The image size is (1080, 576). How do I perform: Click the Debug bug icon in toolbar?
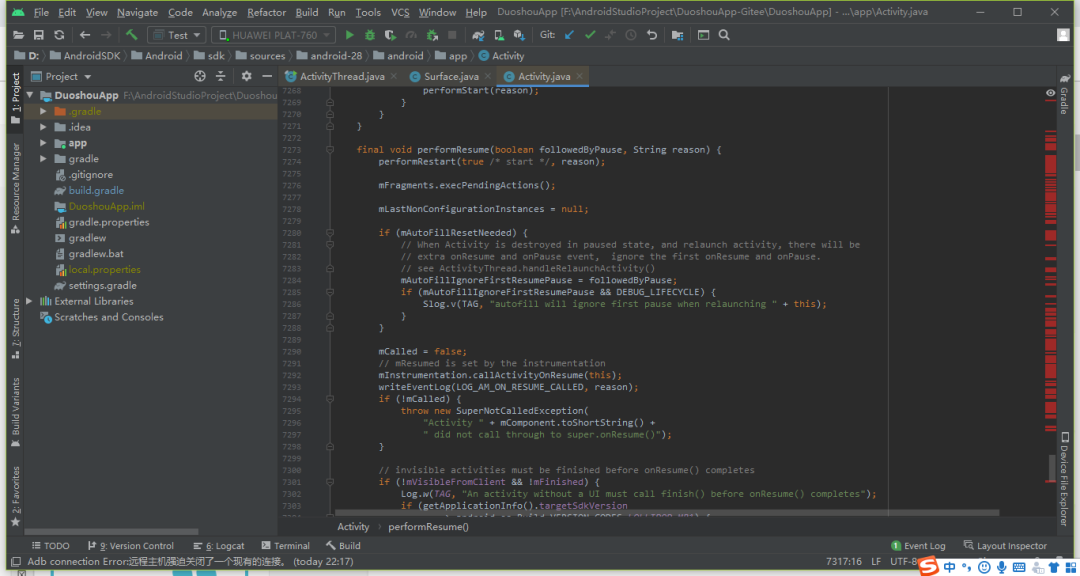(370, 35)
